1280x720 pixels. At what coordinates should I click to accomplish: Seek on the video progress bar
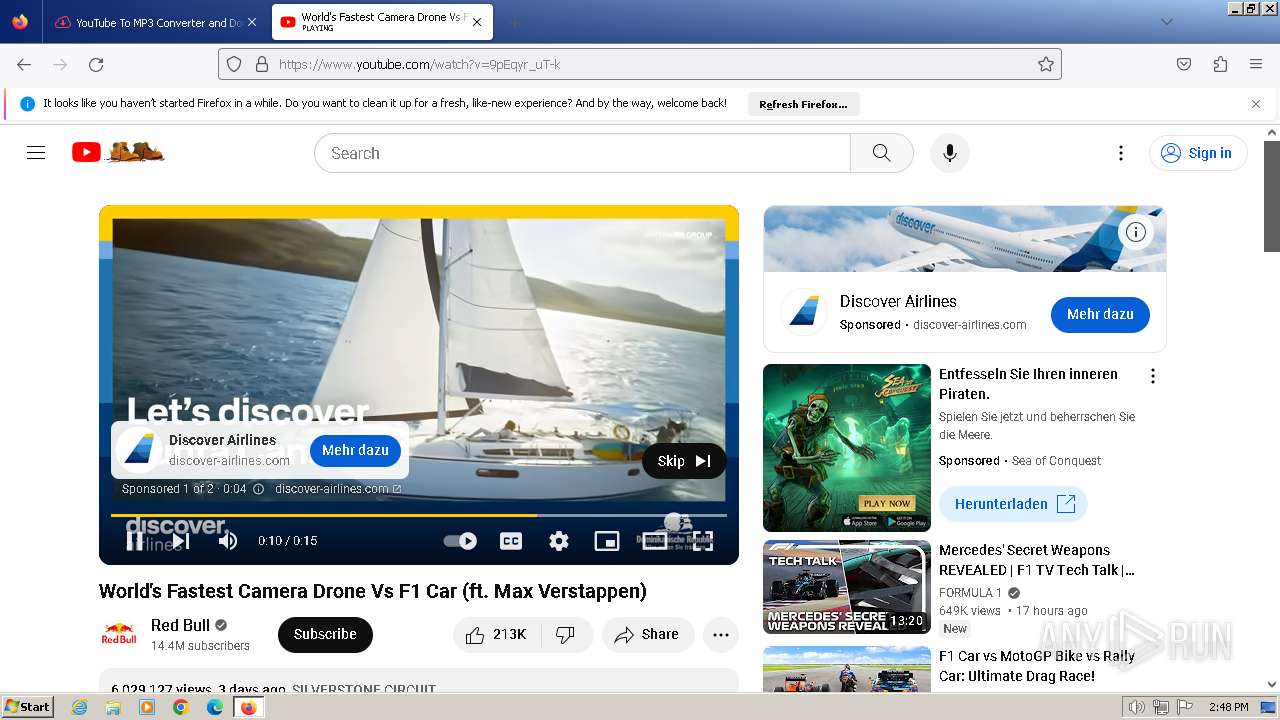click(419, 515)
